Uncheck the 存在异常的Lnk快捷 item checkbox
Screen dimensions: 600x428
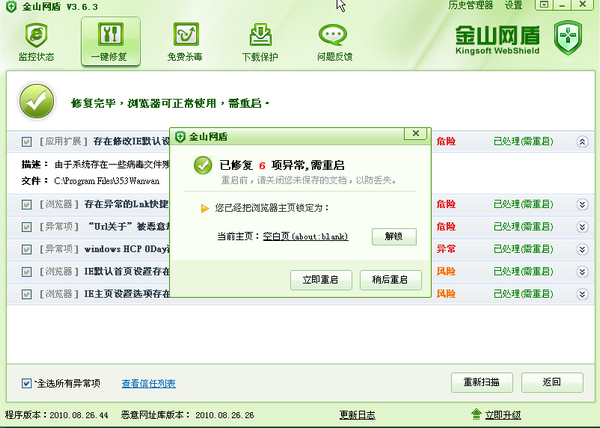coord(26,205)
